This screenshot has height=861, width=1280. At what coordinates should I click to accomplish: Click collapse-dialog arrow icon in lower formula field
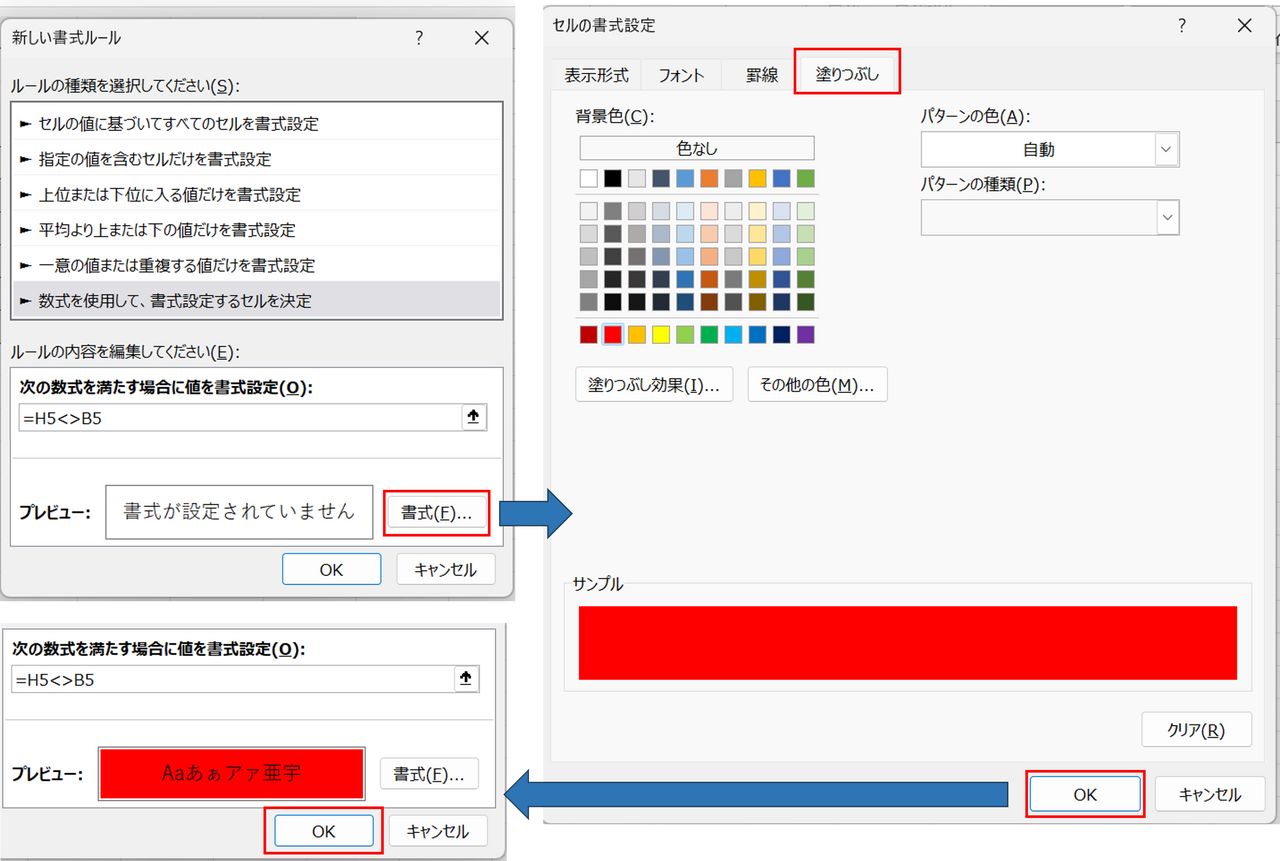tap(465, 679)
